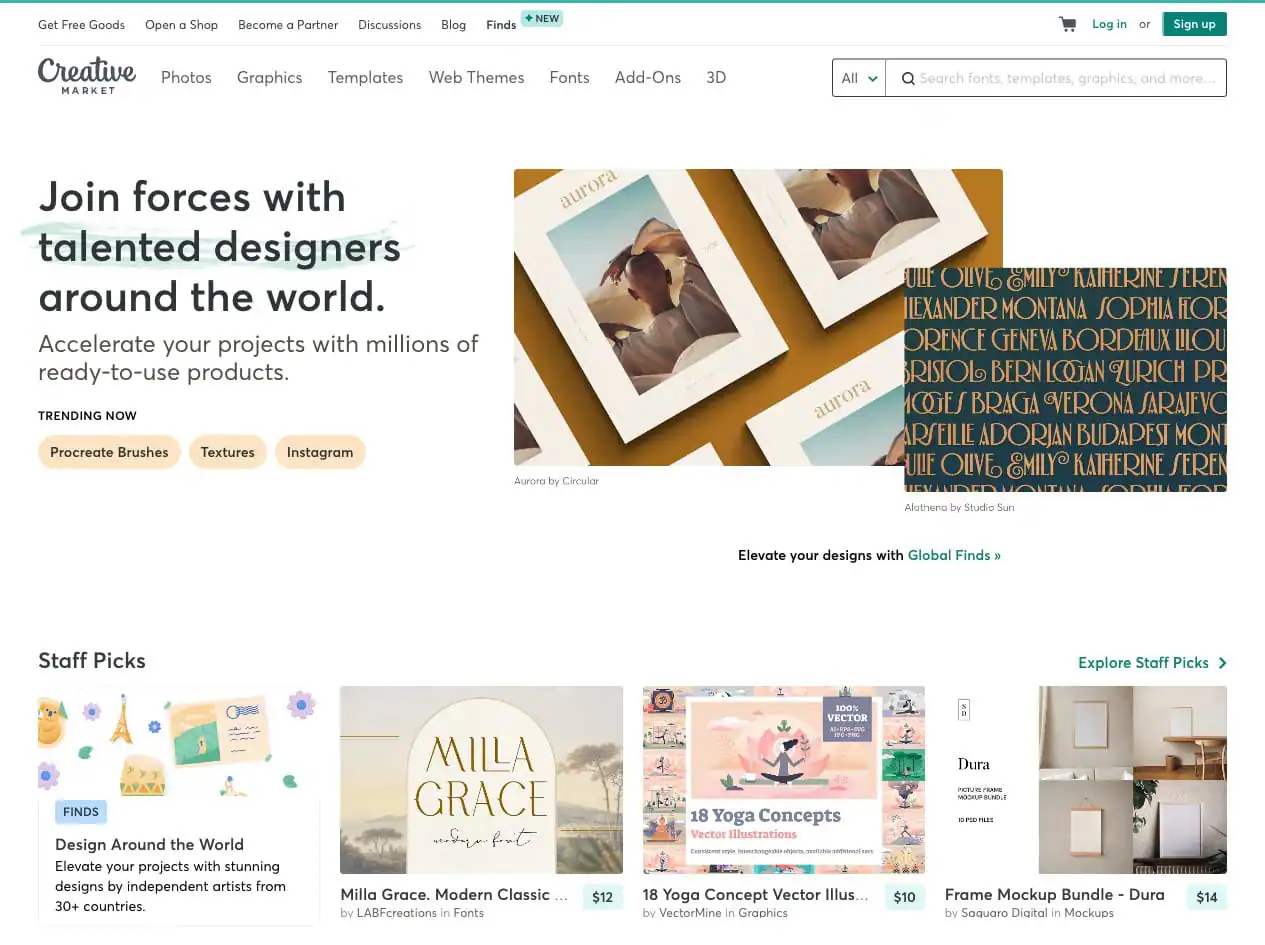The height and width of the screenshot is (945, 1265).
Task: Click the Creative Market logo
Action: [87, 76]
